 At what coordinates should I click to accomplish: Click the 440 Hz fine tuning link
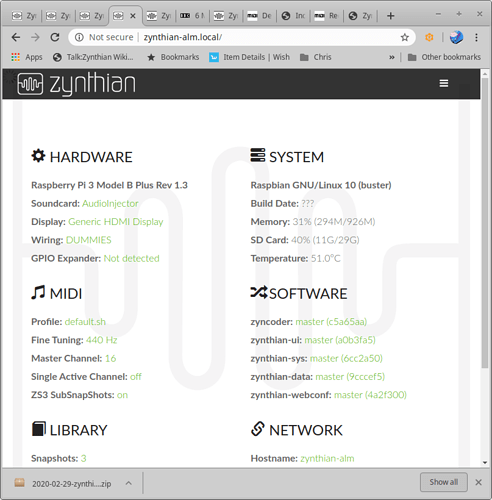[102, 340]
